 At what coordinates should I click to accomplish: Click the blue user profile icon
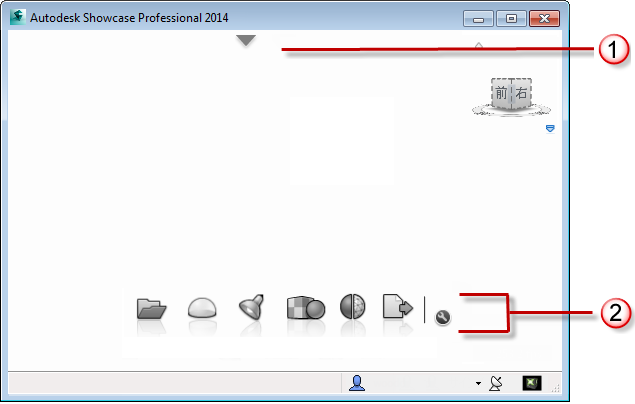(357, 383)
